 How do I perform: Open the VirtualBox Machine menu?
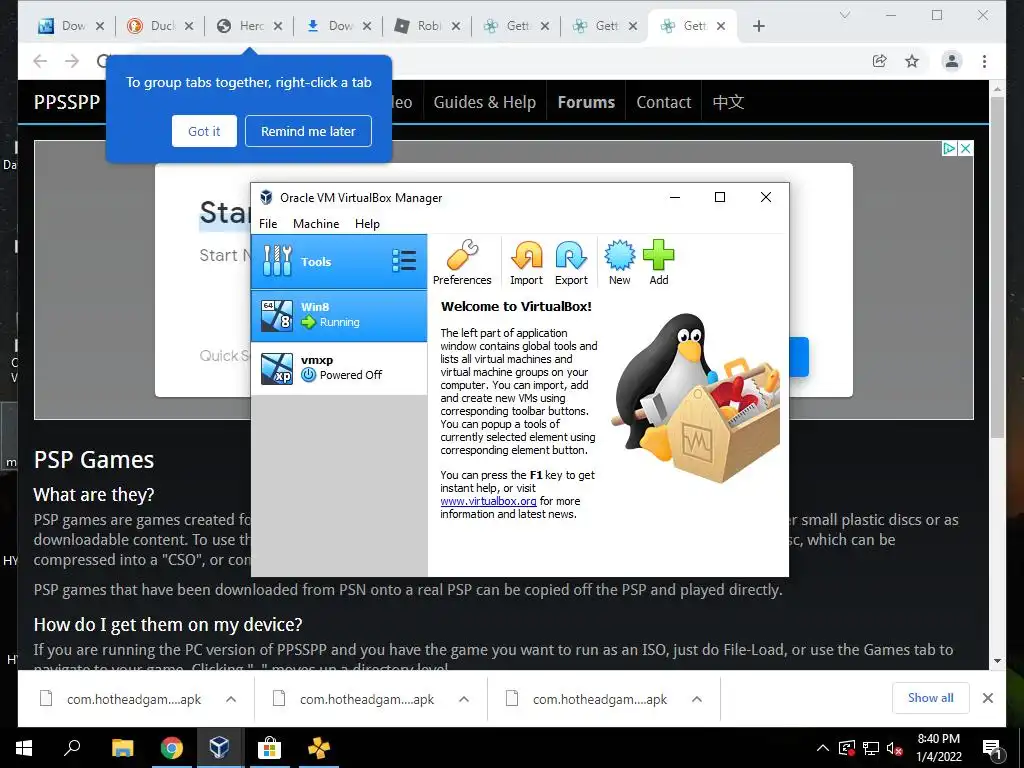click(316, 223)
